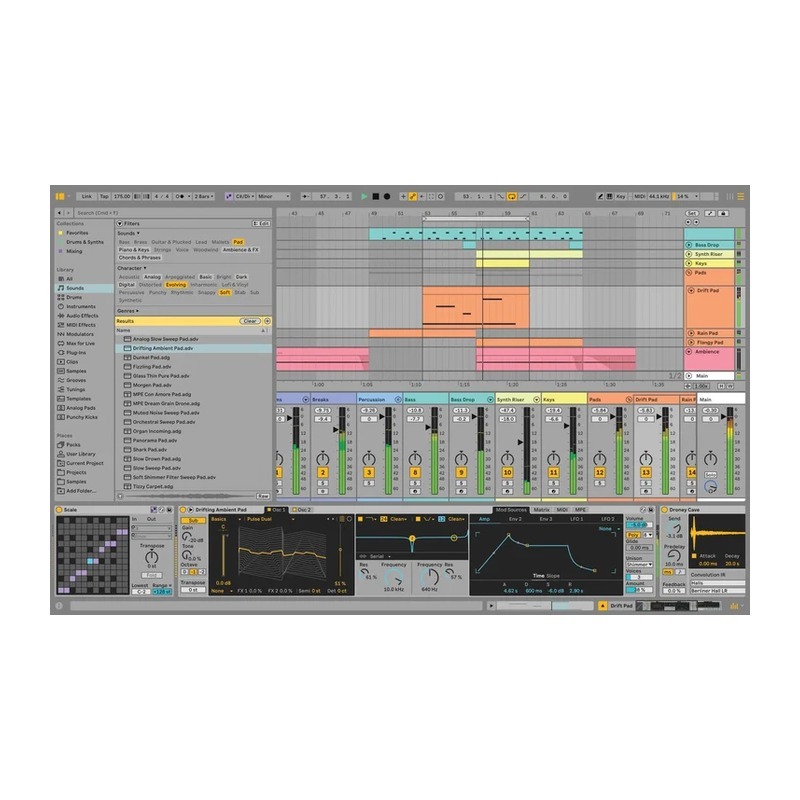The image size is (800, 800).
Task: Toggle track 2 activator for Breaks
Action: click(x=322, y=473)
